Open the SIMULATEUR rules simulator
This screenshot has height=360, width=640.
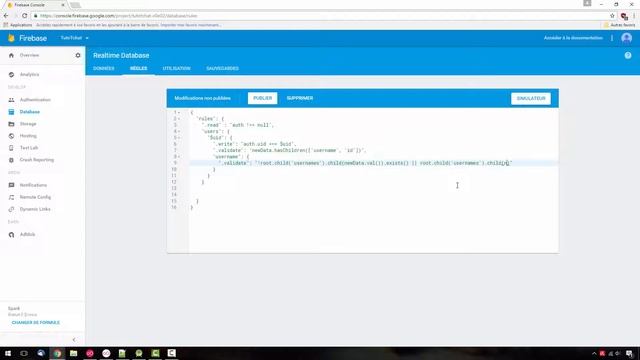click(531, 98)
